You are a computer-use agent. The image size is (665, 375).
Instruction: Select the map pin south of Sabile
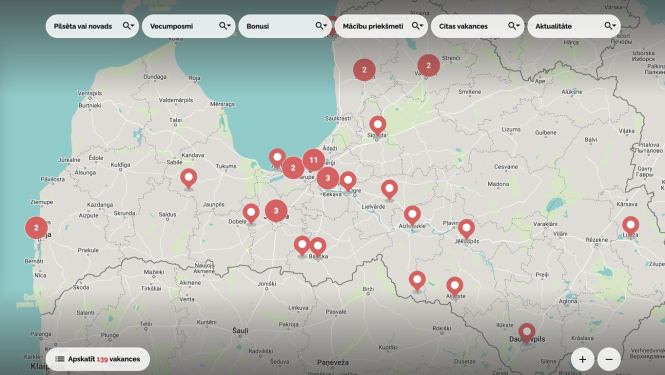click(189, 179)
